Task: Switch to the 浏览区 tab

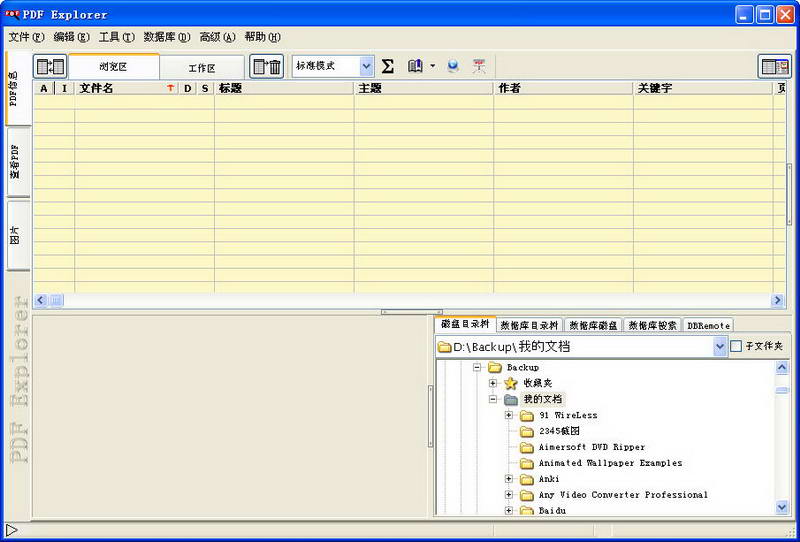Action: [113, 66]
